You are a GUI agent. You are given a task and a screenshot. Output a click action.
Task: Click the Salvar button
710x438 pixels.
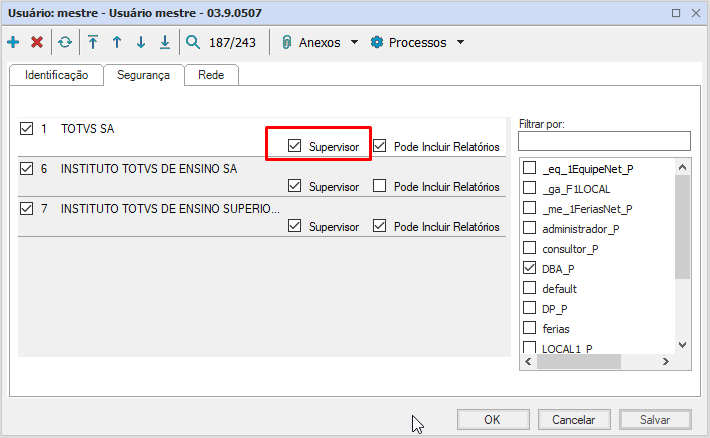click(x=655, y=420)
